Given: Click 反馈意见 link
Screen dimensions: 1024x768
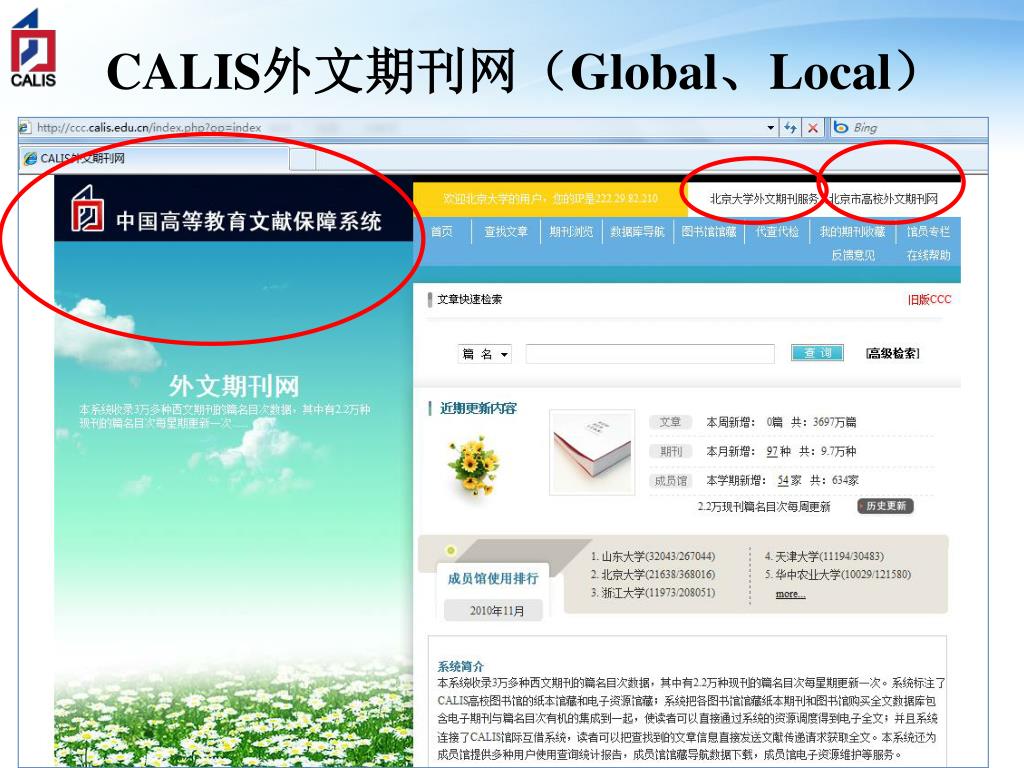Looking at the screenshot, I should (853, 255).
